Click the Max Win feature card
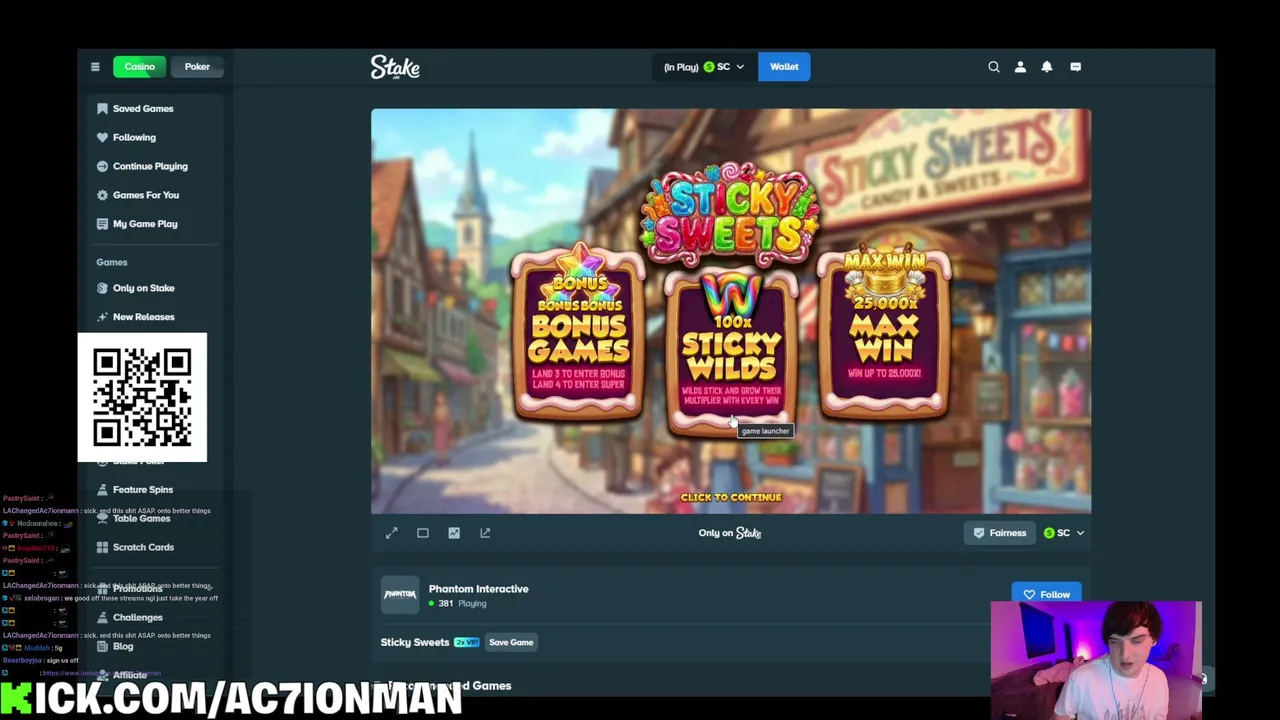 pyautogui.click(x=884, y=332)
